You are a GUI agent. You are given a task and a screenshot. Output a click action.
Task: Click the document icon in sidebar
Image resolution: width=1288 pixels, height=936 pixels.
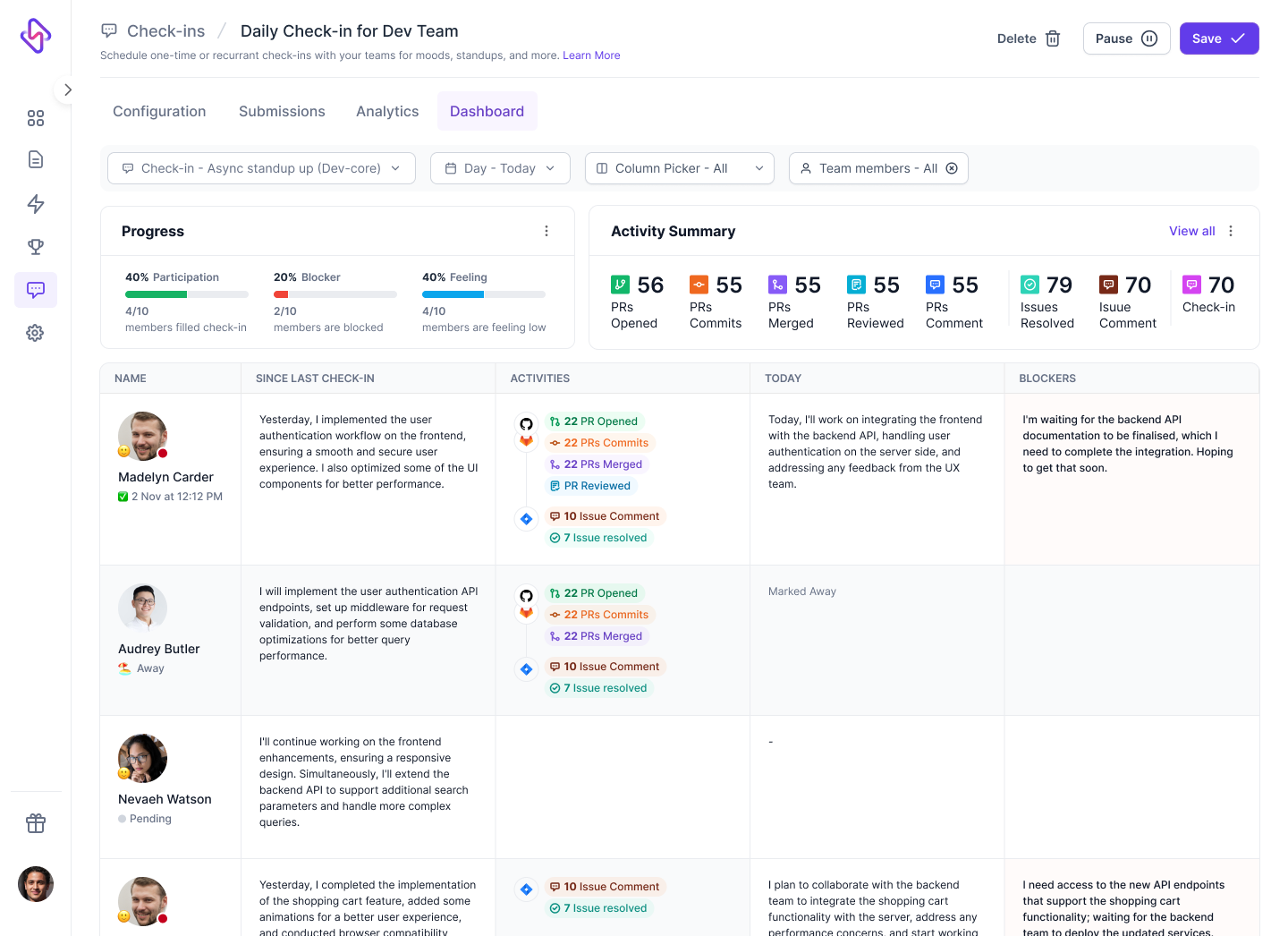click(36, 159)
